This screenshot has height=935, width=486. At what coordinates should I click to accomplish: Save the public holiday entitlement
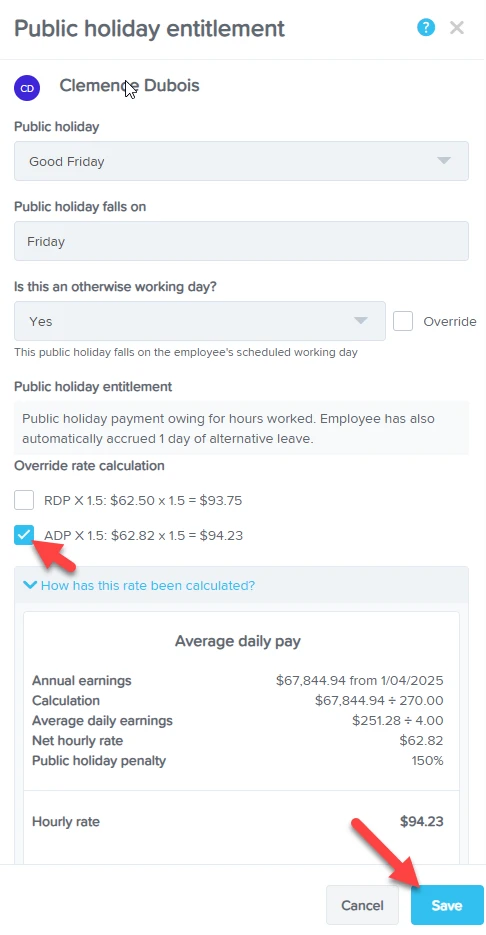[x=447, y=905]
